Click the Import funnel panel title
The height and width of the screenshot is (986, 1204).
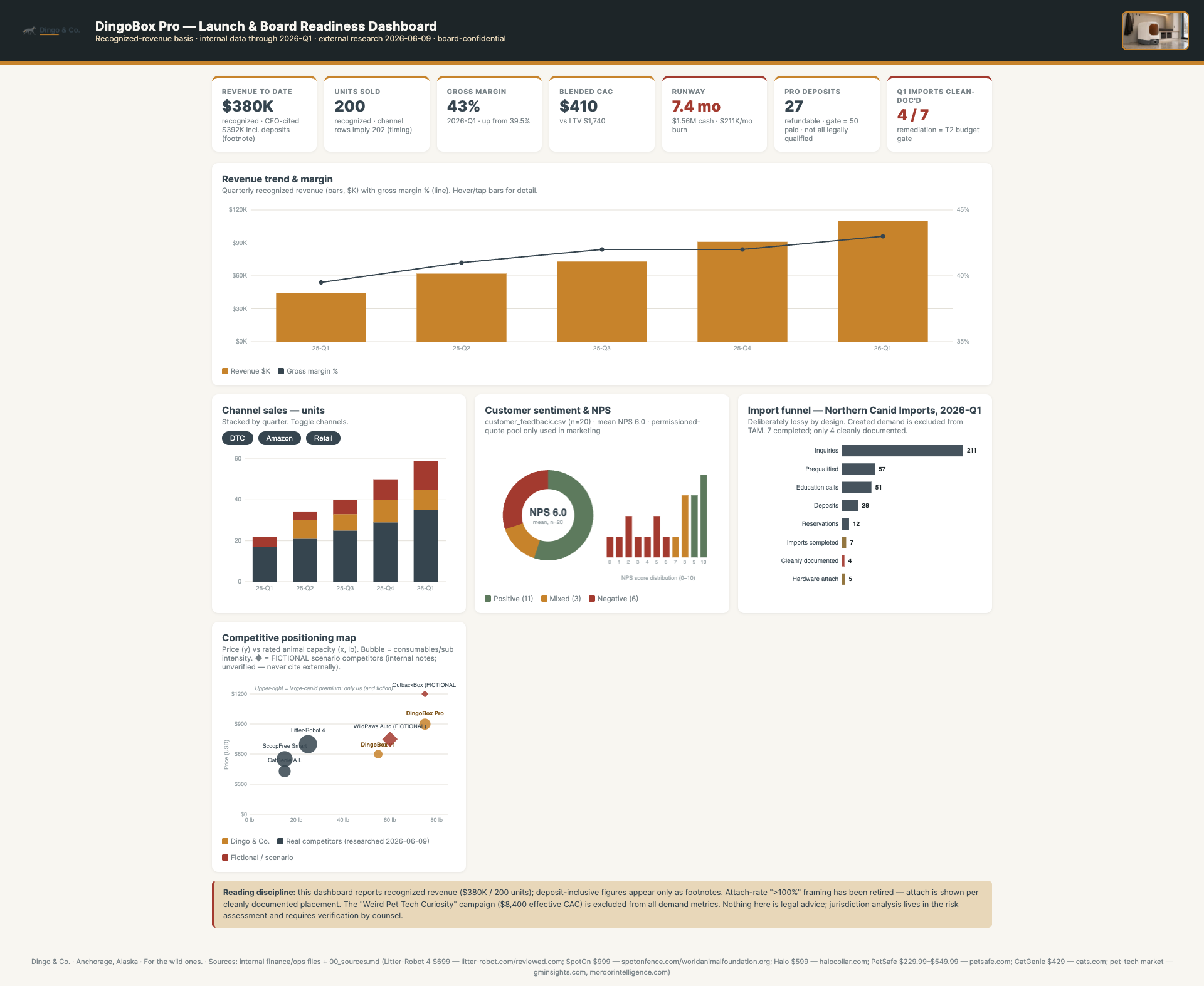pyautogui.click(x=864, y=410)
